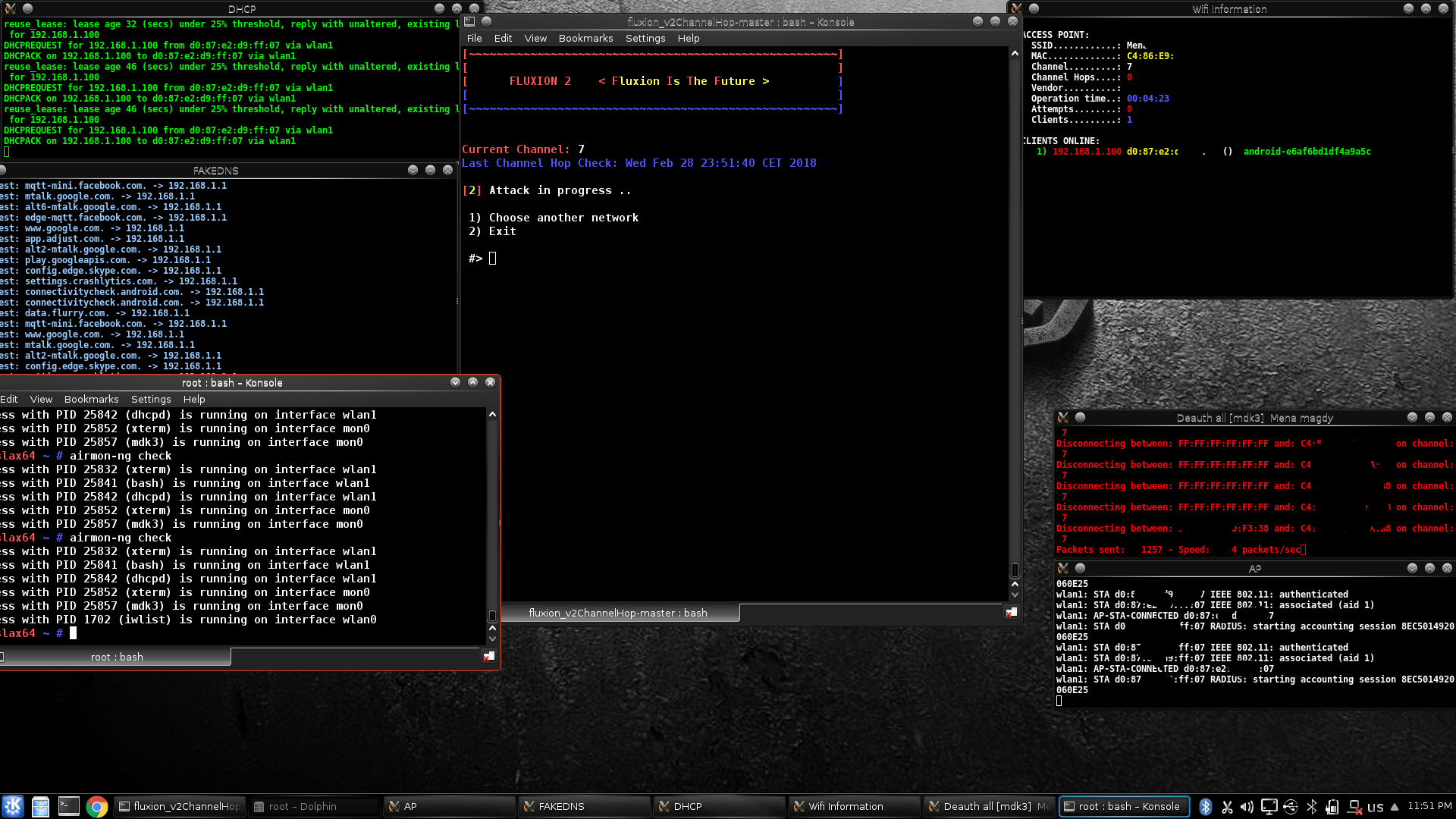Open the volume control tray icon
Screen dimensions: 1456x819
click(x=1247, y=806)
